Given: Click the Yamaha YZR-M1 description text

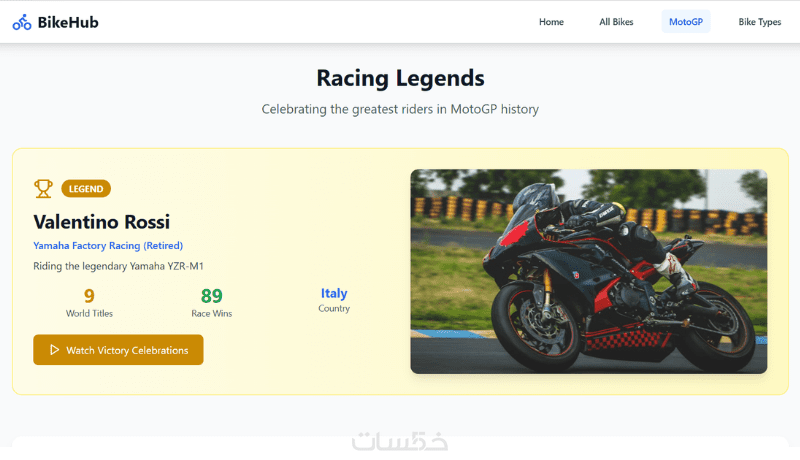Looking at the screenshot, I should [x=118, y=266].
